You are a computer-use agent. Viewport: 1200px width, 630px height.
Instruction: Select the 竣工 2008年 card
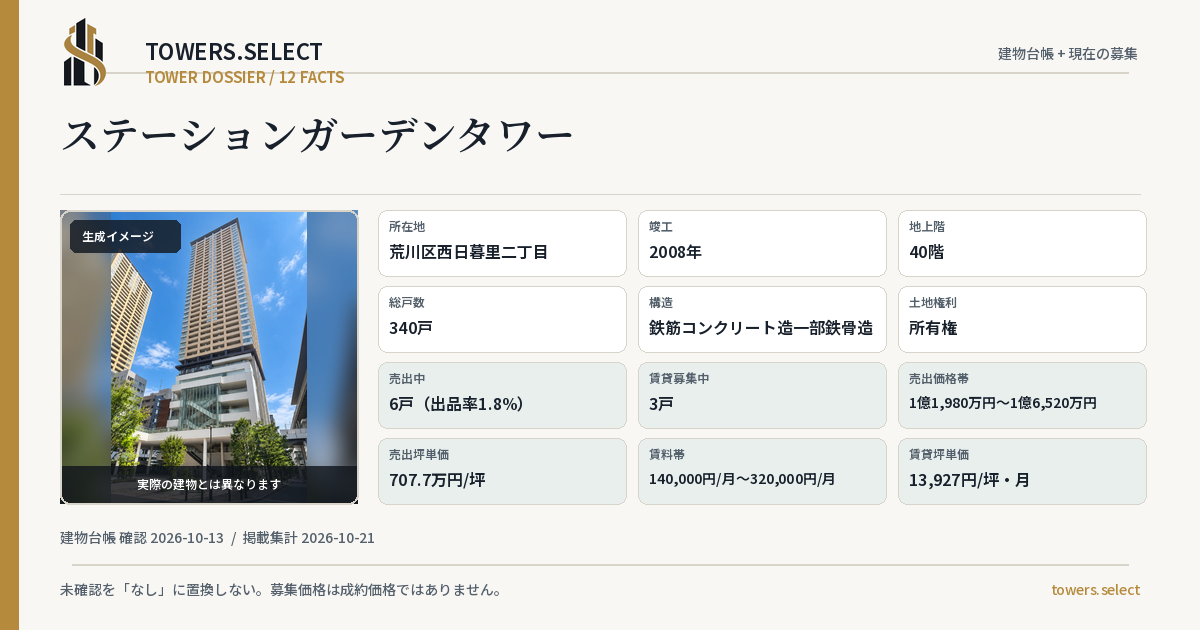point(762,243)
